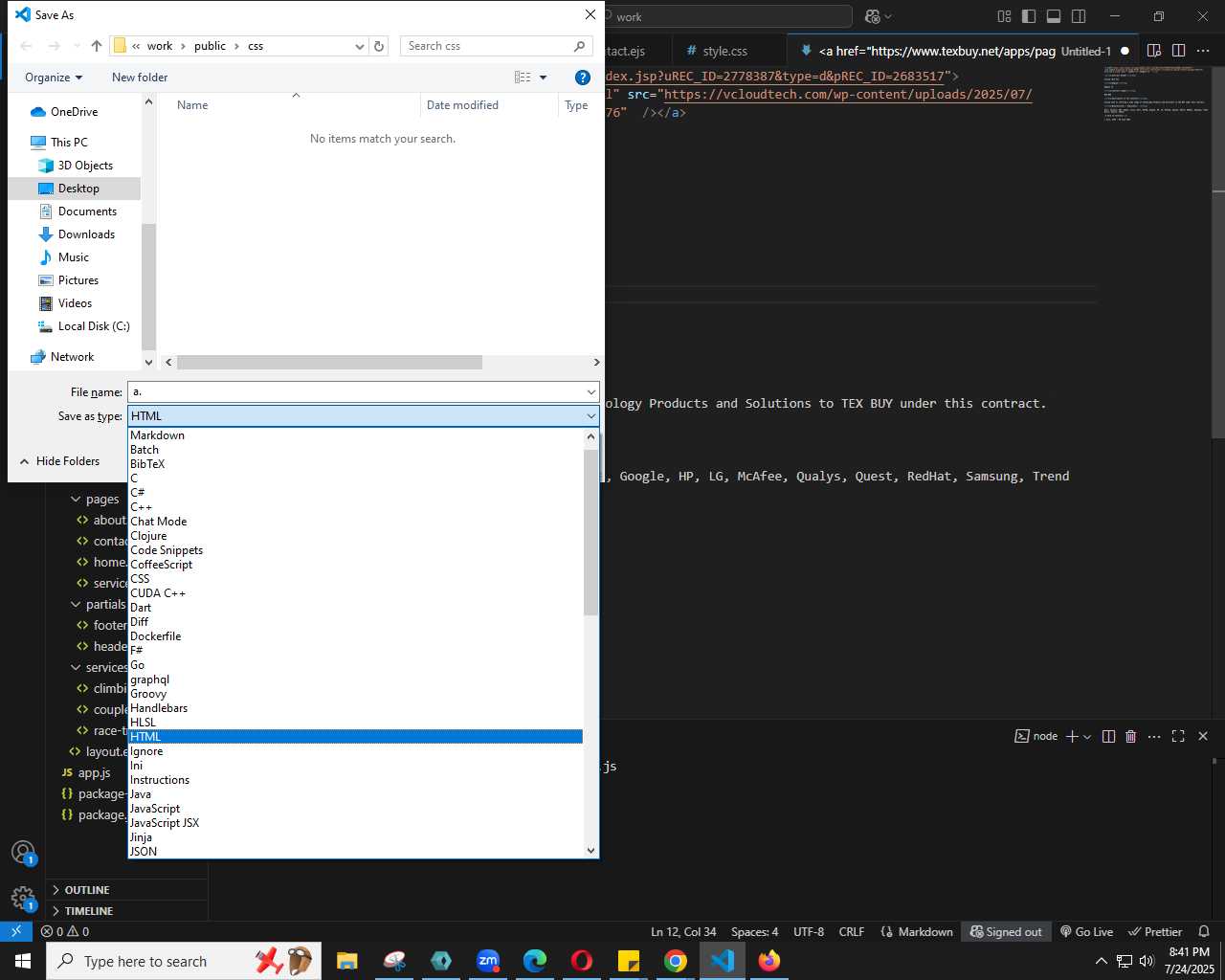Viewport: 1225px width, 980px height.
Task: Kill terminal with trash icon
Action: coord(1131,736)
